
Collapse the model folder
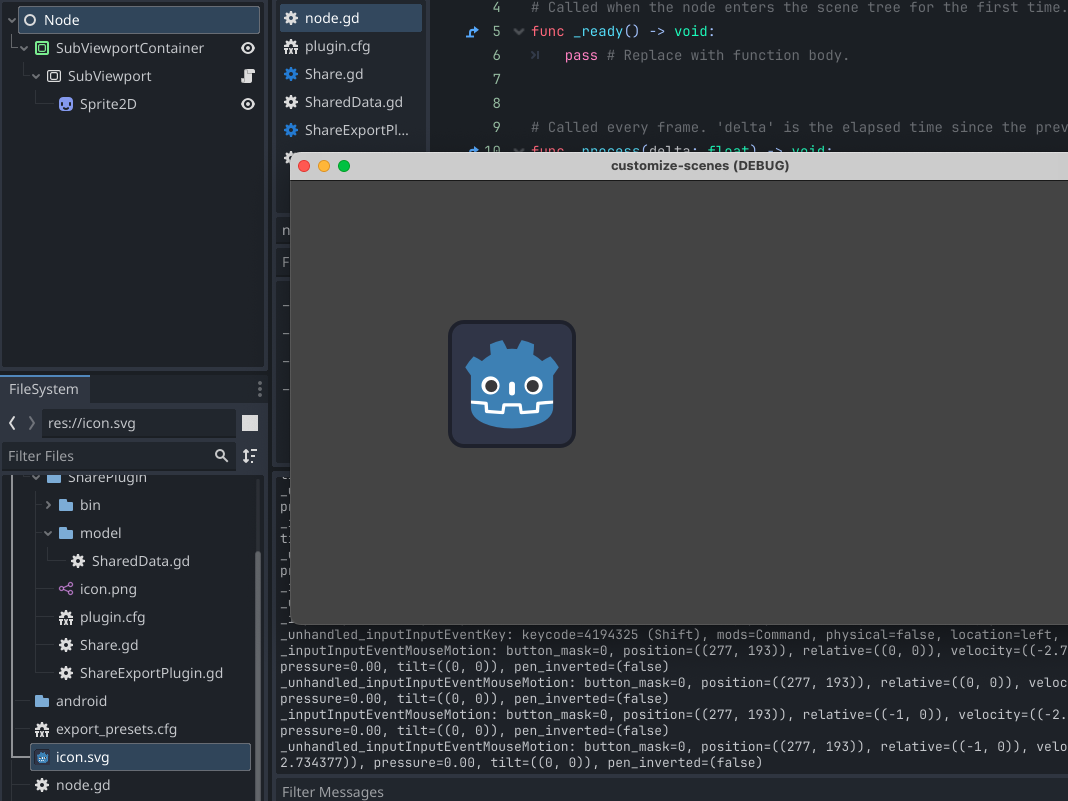point(48,533)
